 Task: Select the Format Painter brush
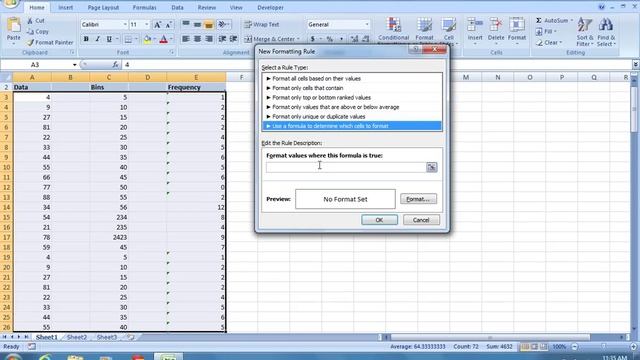click(x=30, y=42)
